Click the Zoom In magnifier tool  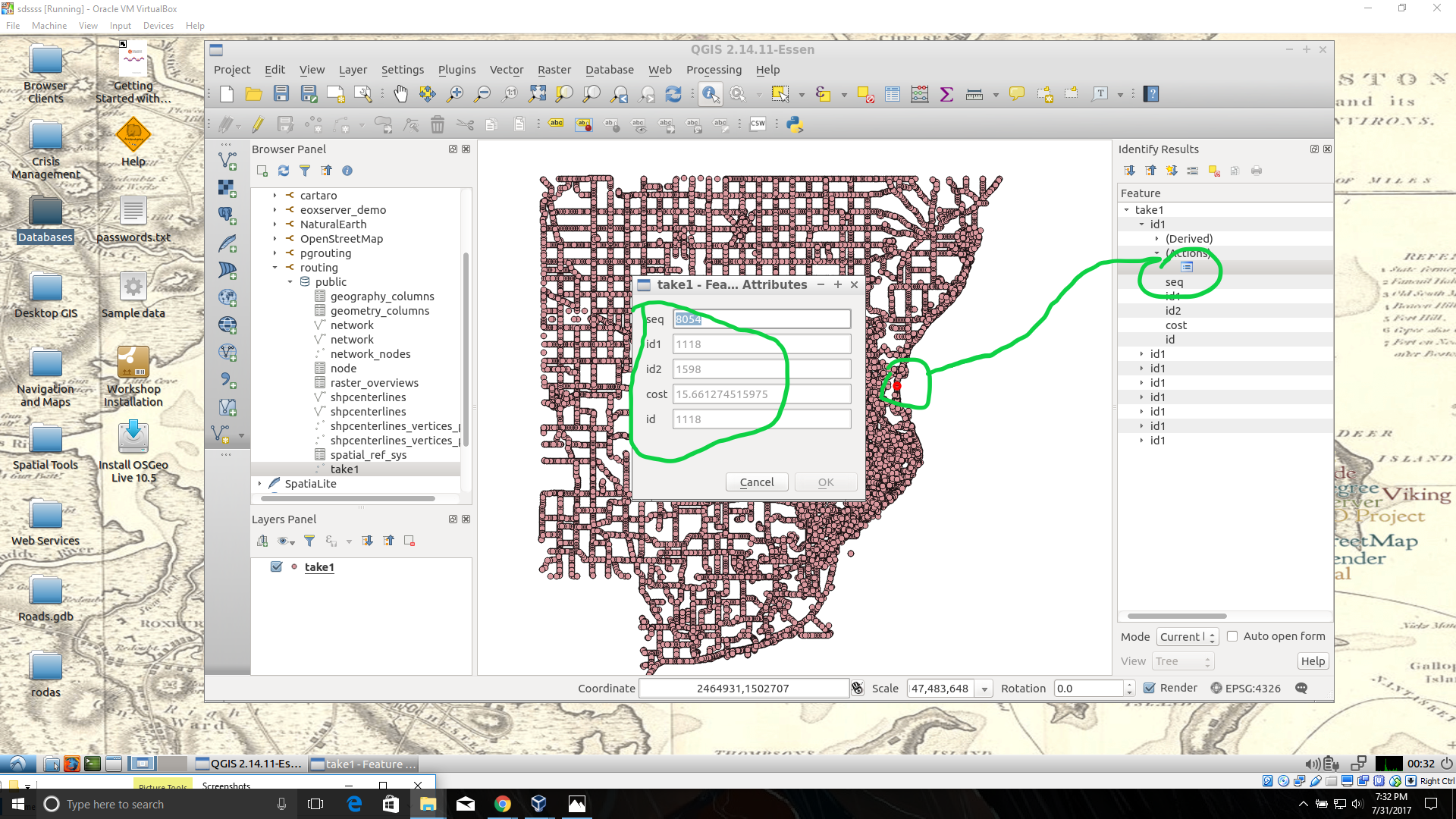455,94
